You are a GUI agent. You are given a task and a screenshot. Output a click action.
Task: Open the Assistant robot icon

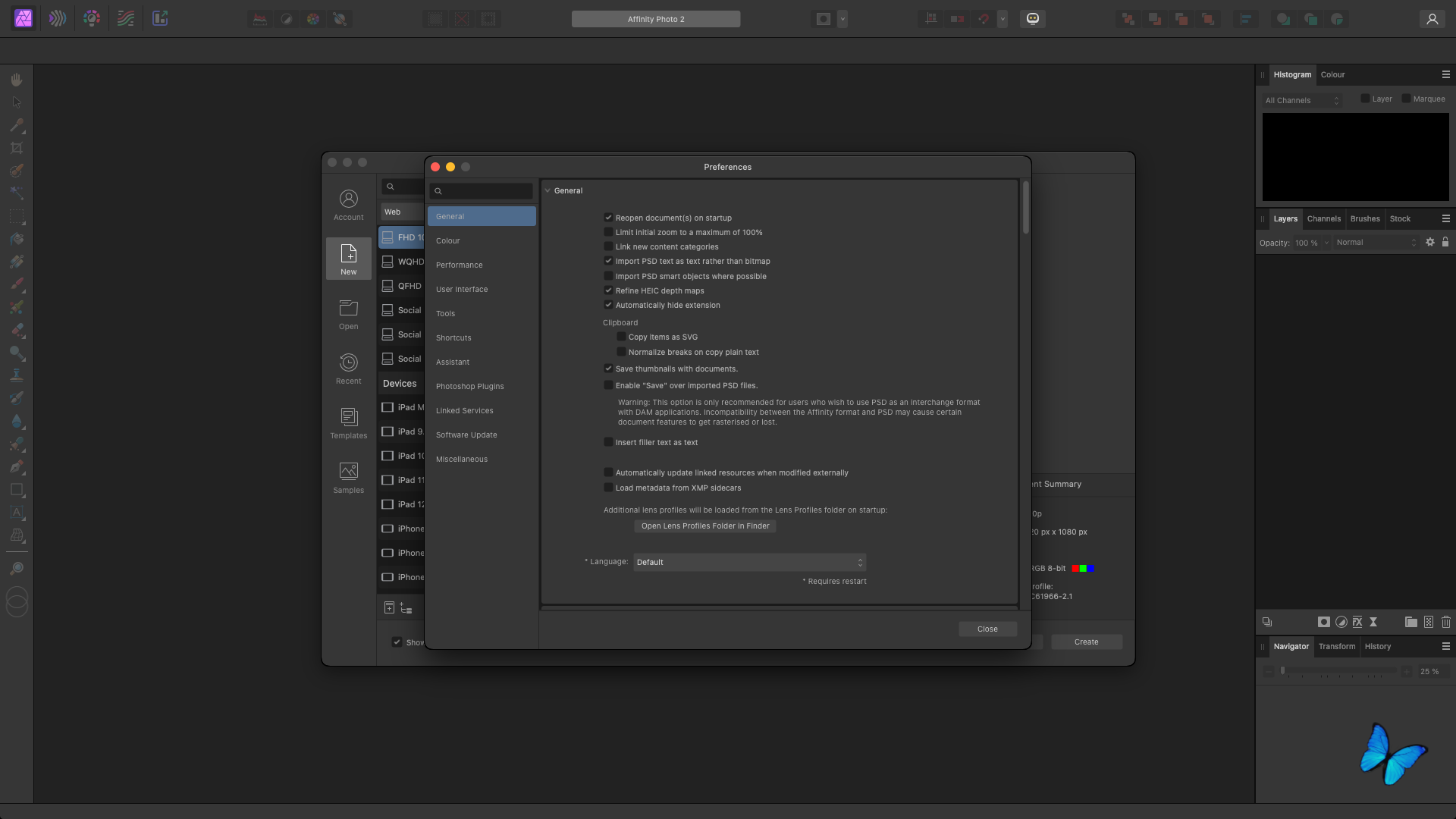(1032, 19)
